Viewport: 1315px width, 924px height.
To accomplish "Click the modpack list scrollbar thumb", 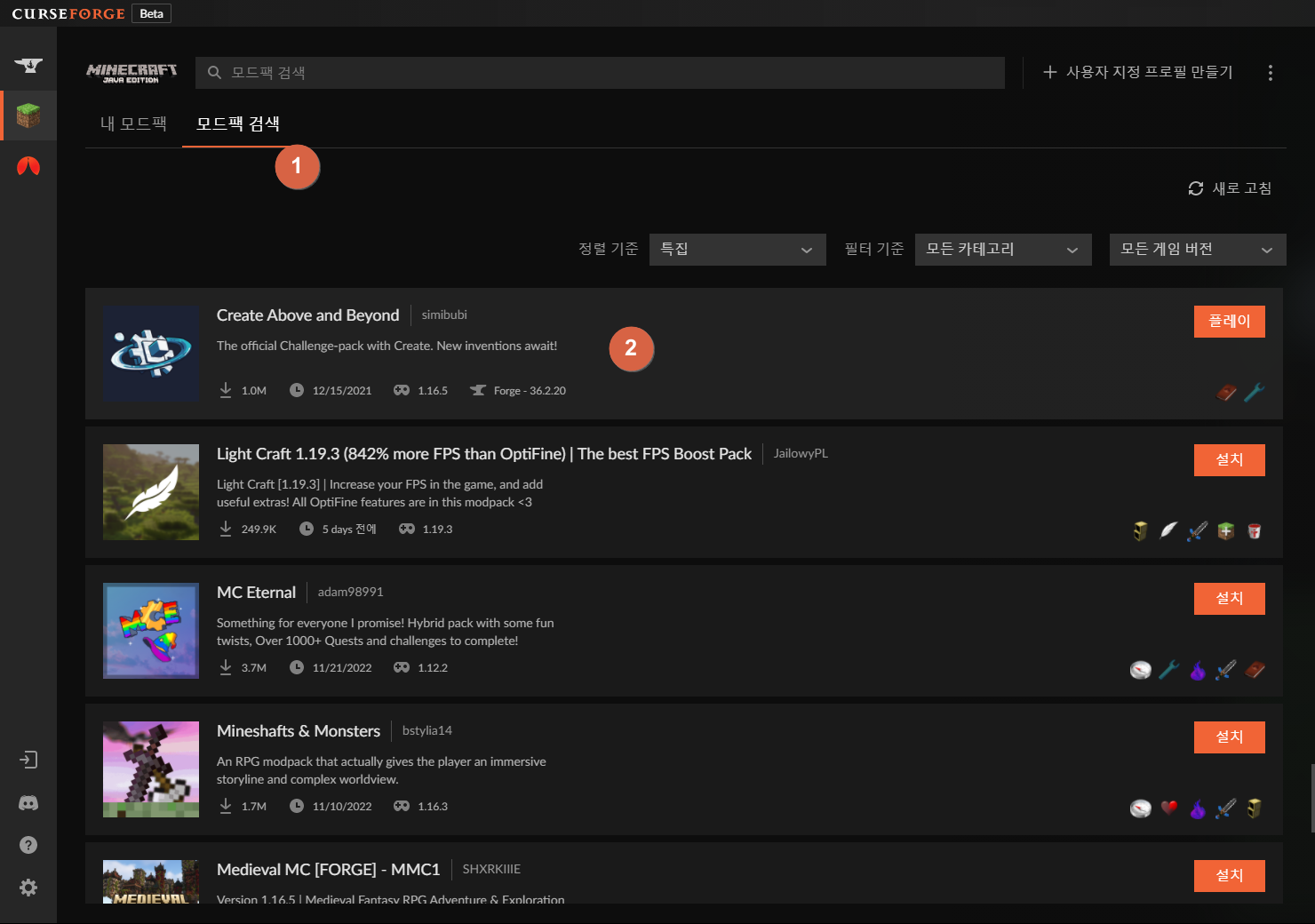I will (x=1312, y=797).
